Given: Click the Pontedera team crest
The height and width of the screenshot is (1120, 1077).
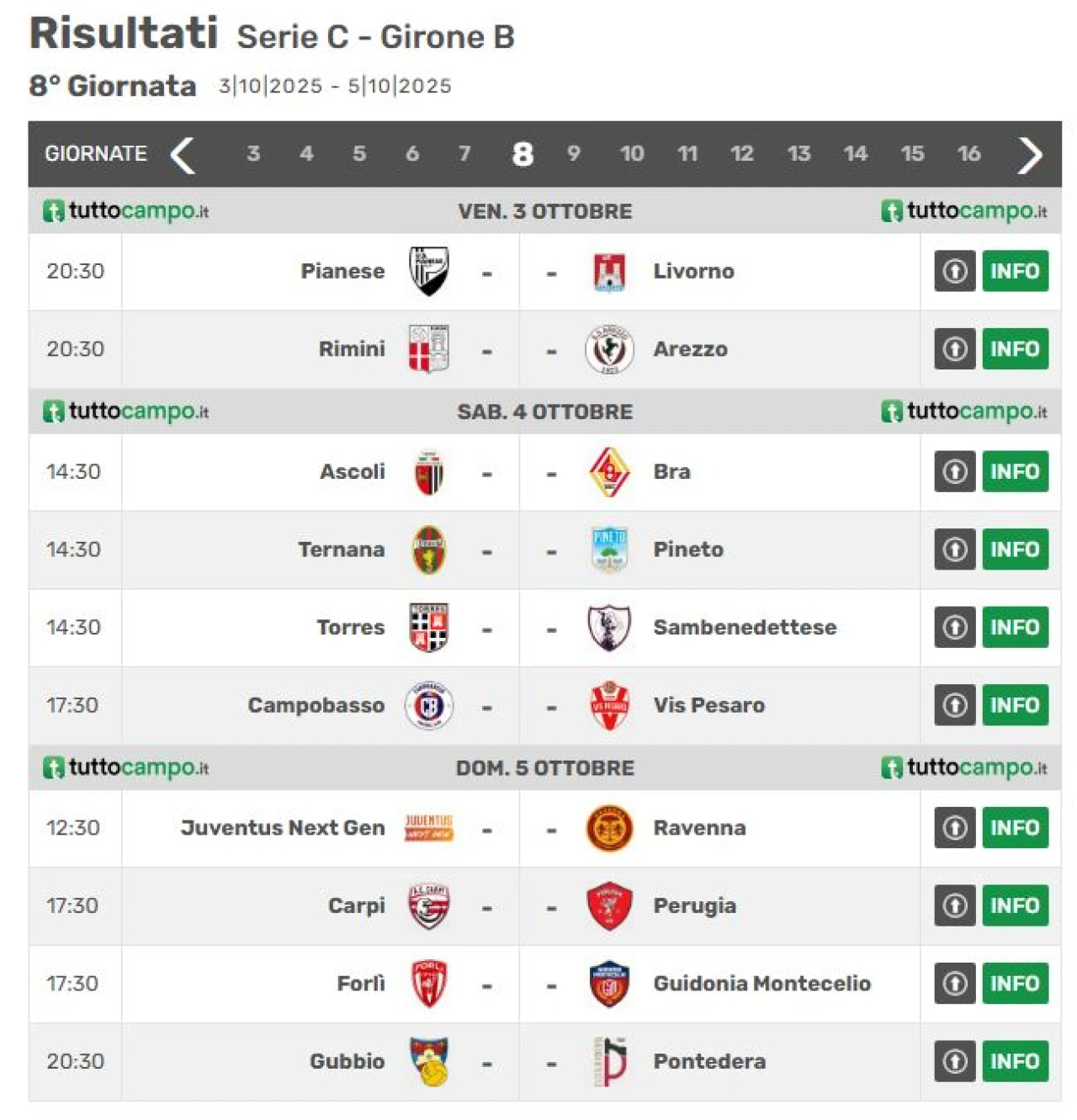Looking at the screenshot, I should [x=610, y=1061].
